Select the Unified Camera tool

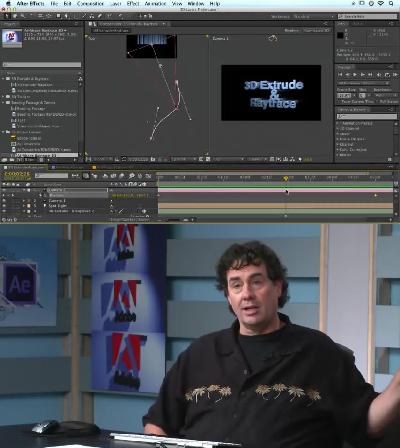[x=40, y=16]
